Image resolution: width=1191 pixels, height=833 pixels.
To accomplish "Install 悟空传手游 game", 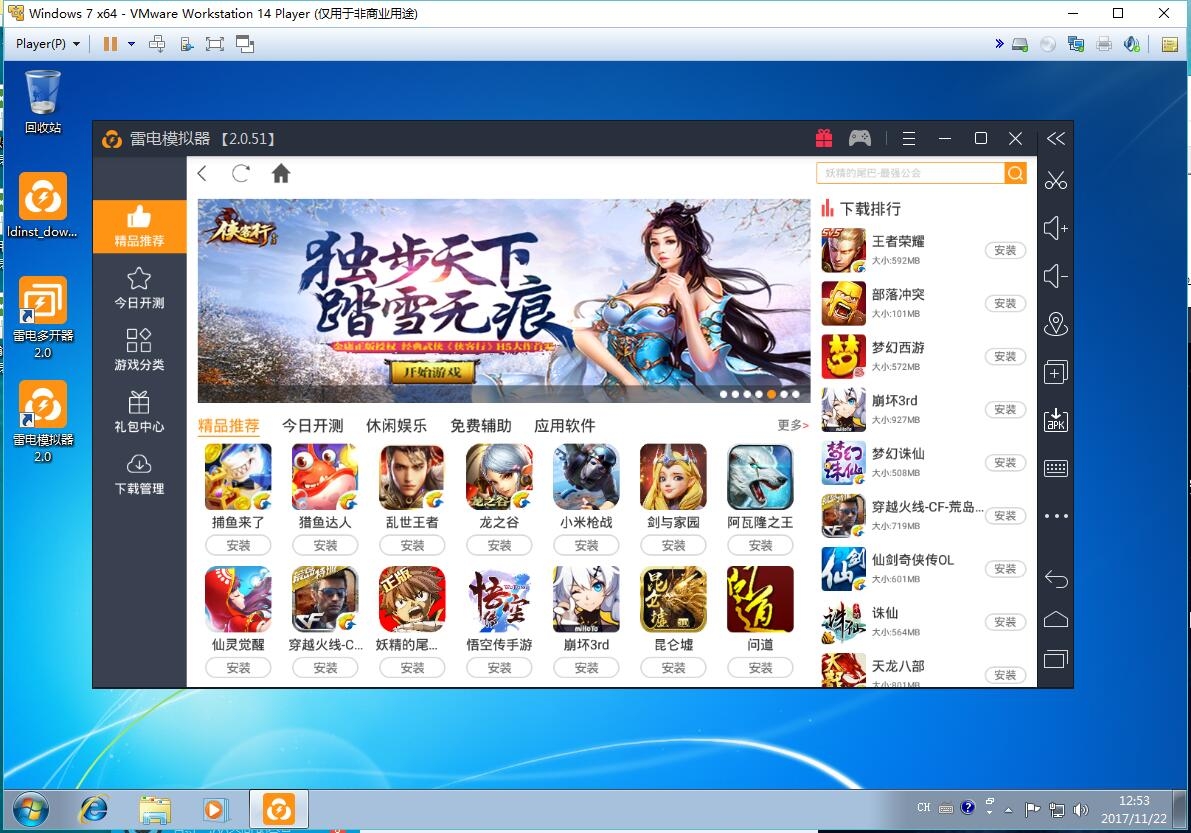I will (499, 667).
